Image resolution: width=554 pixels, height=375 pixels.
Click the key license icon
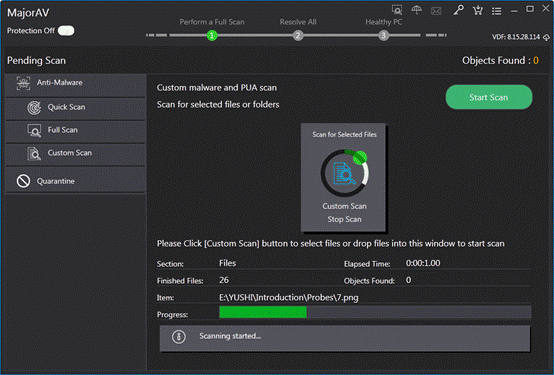[x=458, y=10]
